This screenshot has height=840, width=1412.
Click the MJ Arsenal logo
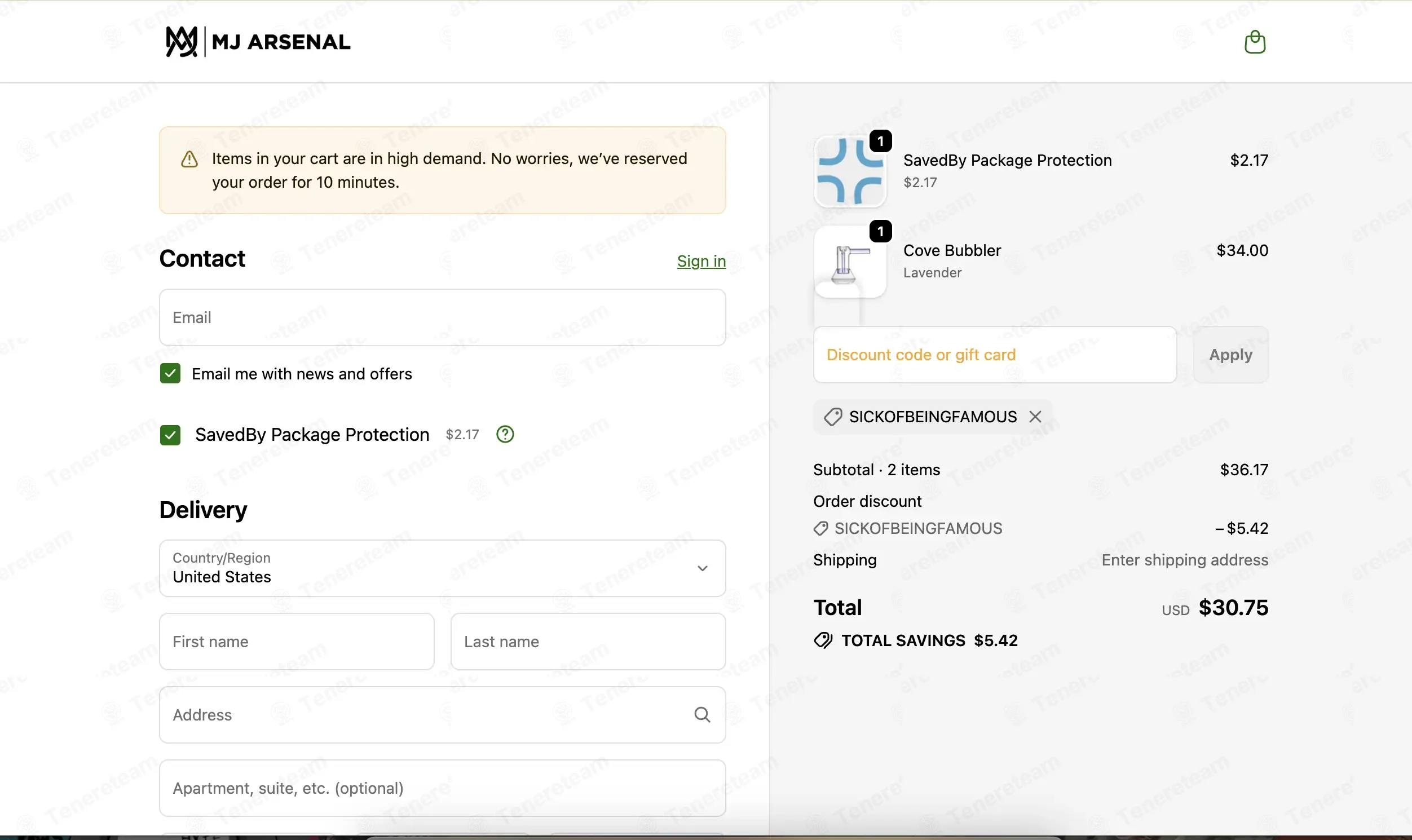point(258,42)
